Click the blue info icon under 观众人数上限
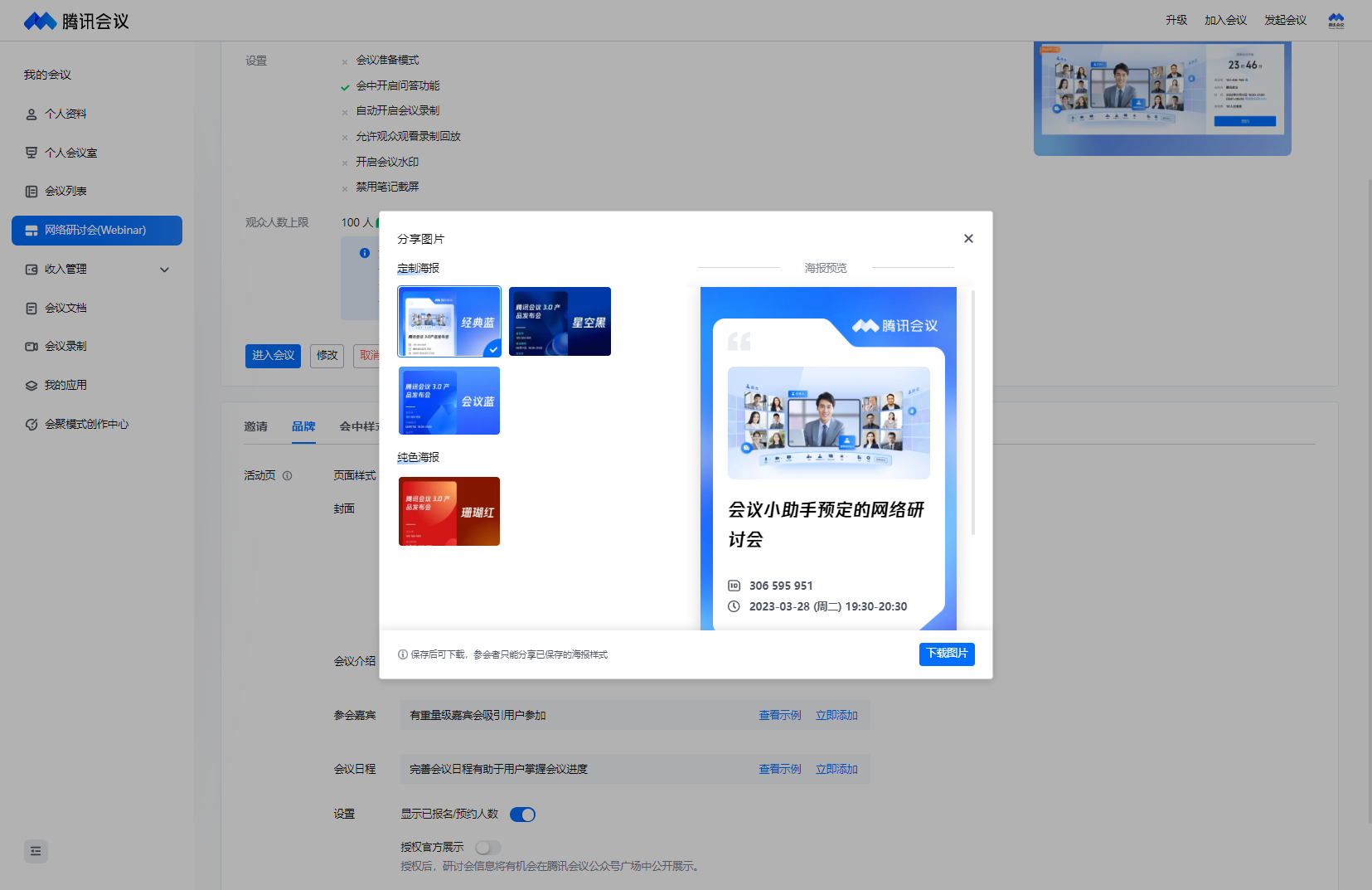This screenshot has height=890, width=1372. click(x=365, y=253)
